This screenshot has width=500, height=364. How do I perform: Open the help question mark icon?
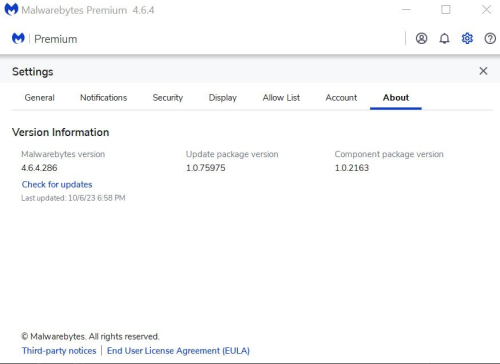coord(490,39)
